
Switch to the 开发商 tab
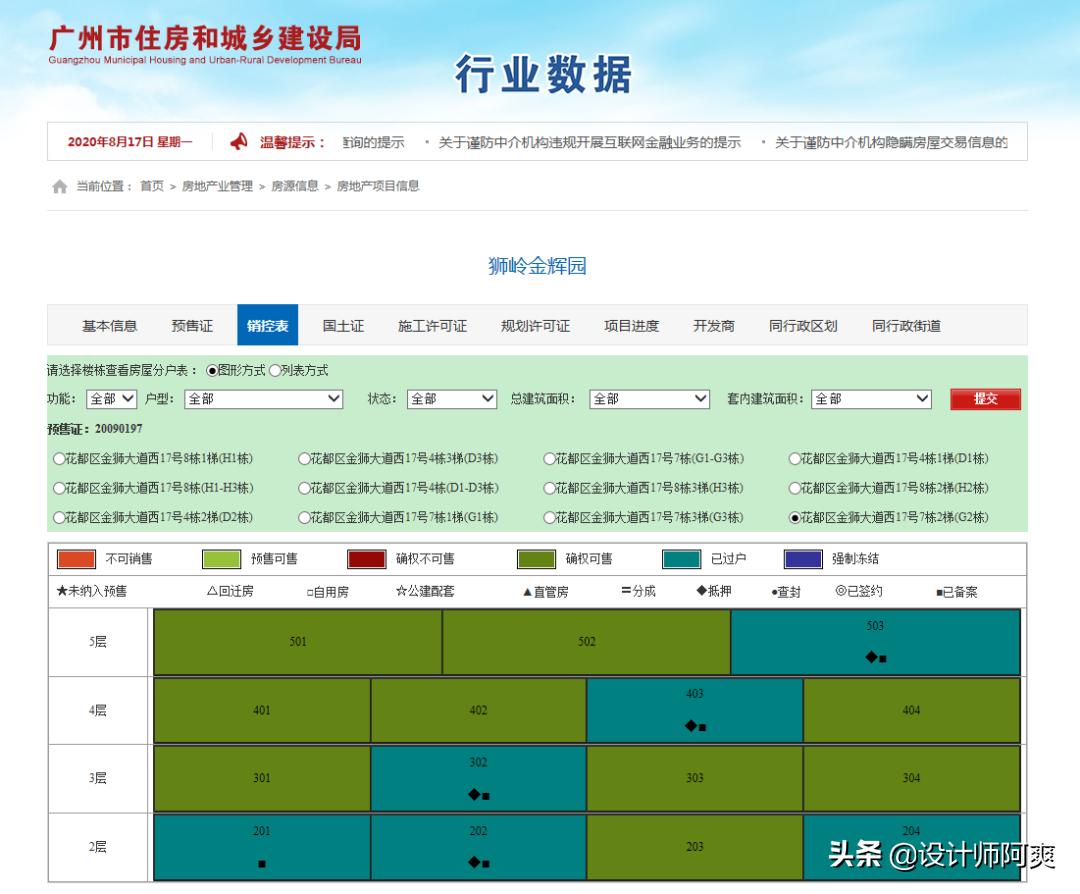(713, 325)
